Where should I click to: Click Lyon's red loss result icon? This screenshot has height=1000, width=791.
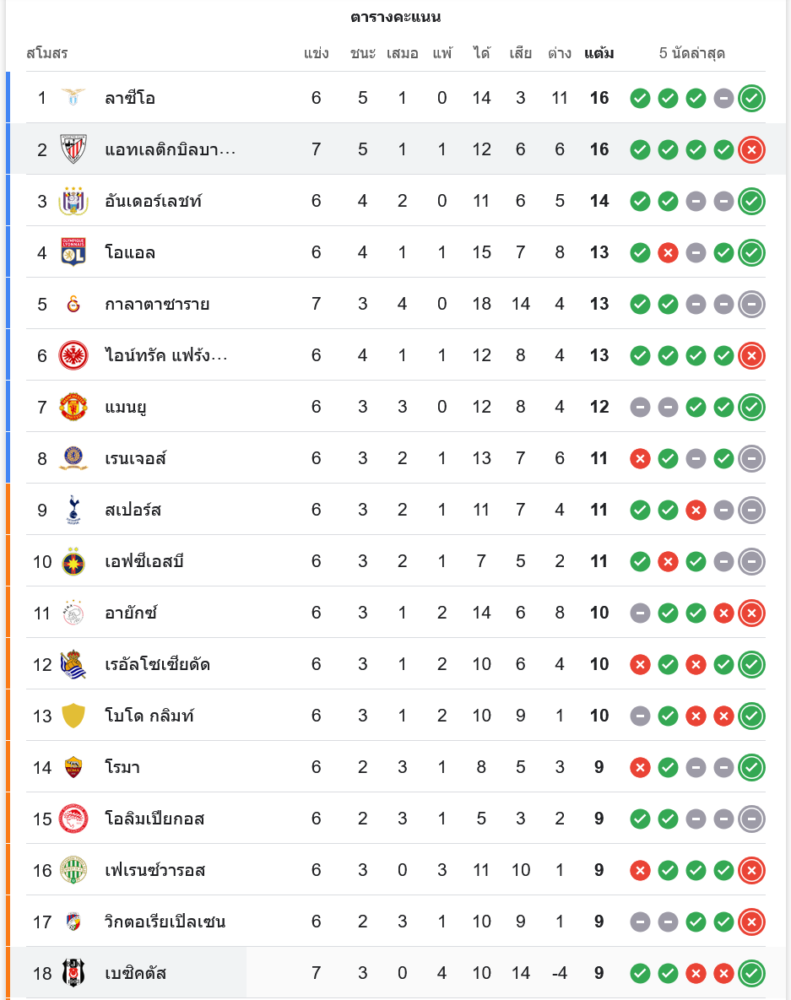click(x=668, y=253)
